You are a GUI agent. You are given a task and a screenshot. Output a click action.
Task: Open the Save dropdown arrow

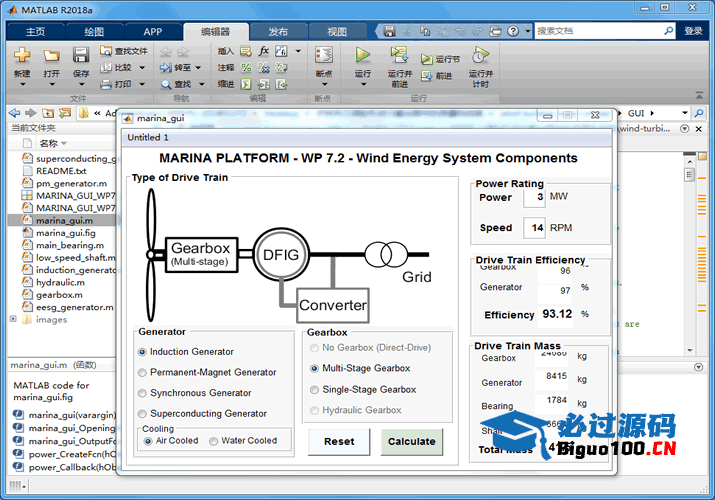81,84
